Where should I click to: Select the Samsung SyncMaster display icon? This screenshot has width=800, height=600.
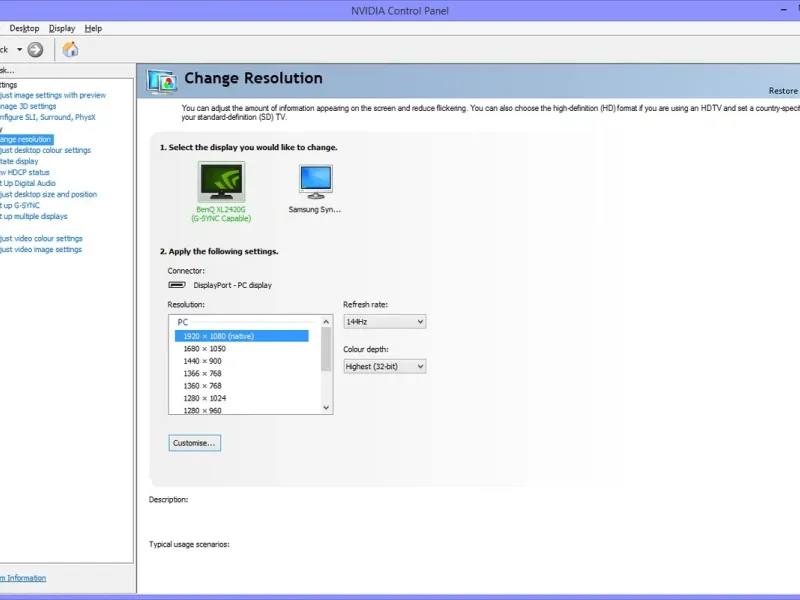tap(316, 182)
